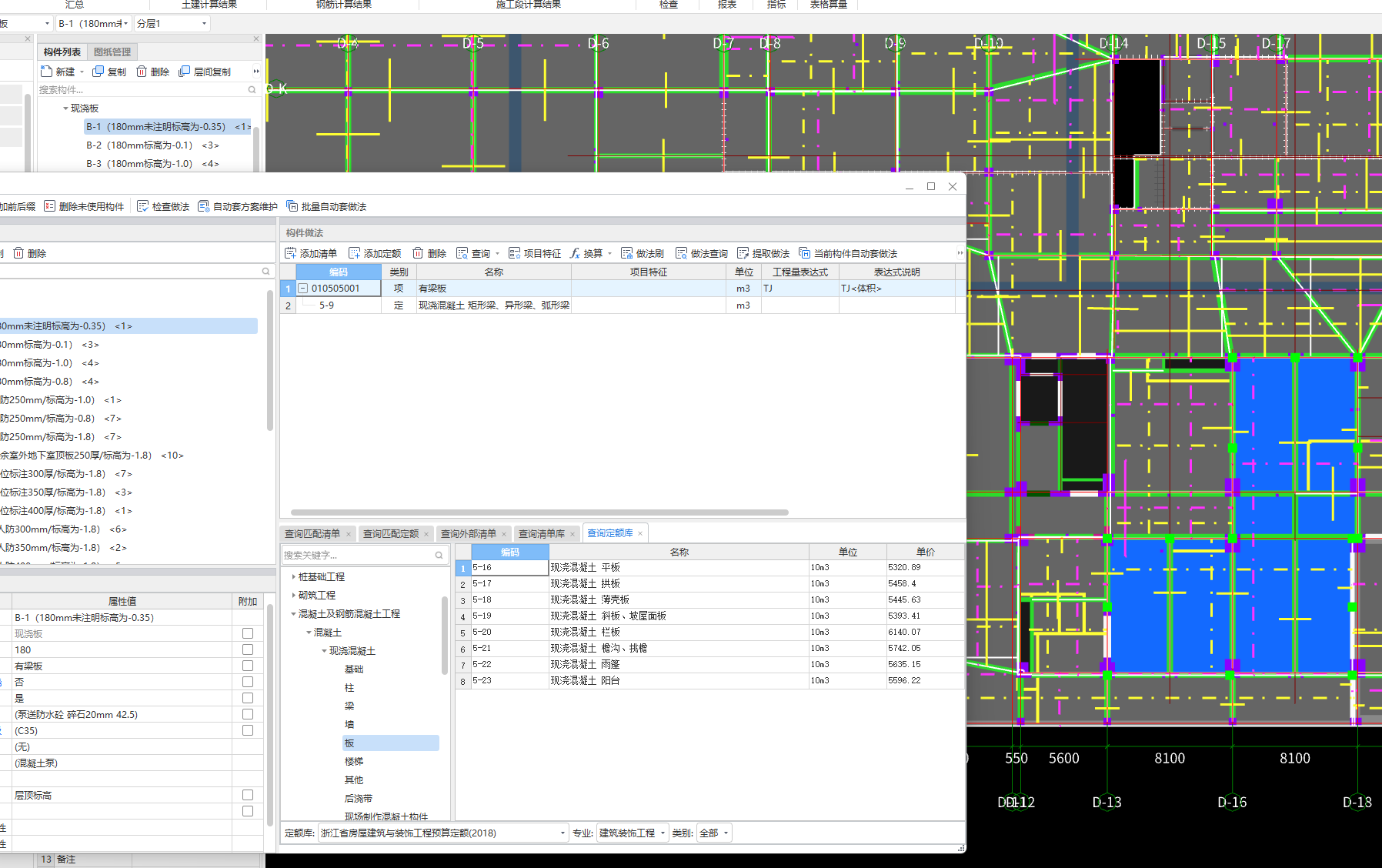The width and height of the screenshot is (1382, 868).
Task: Close the 查询清单库 tab
Action: 572,534
